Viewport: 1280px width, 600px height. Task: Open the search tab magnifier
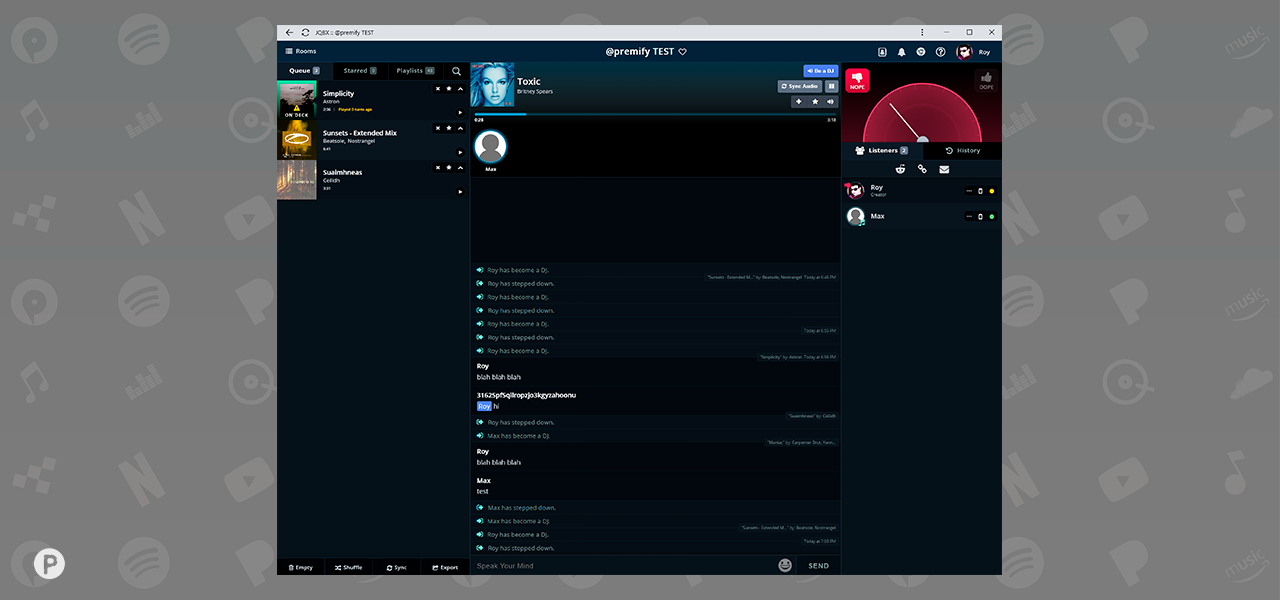(x=456, y=71)
